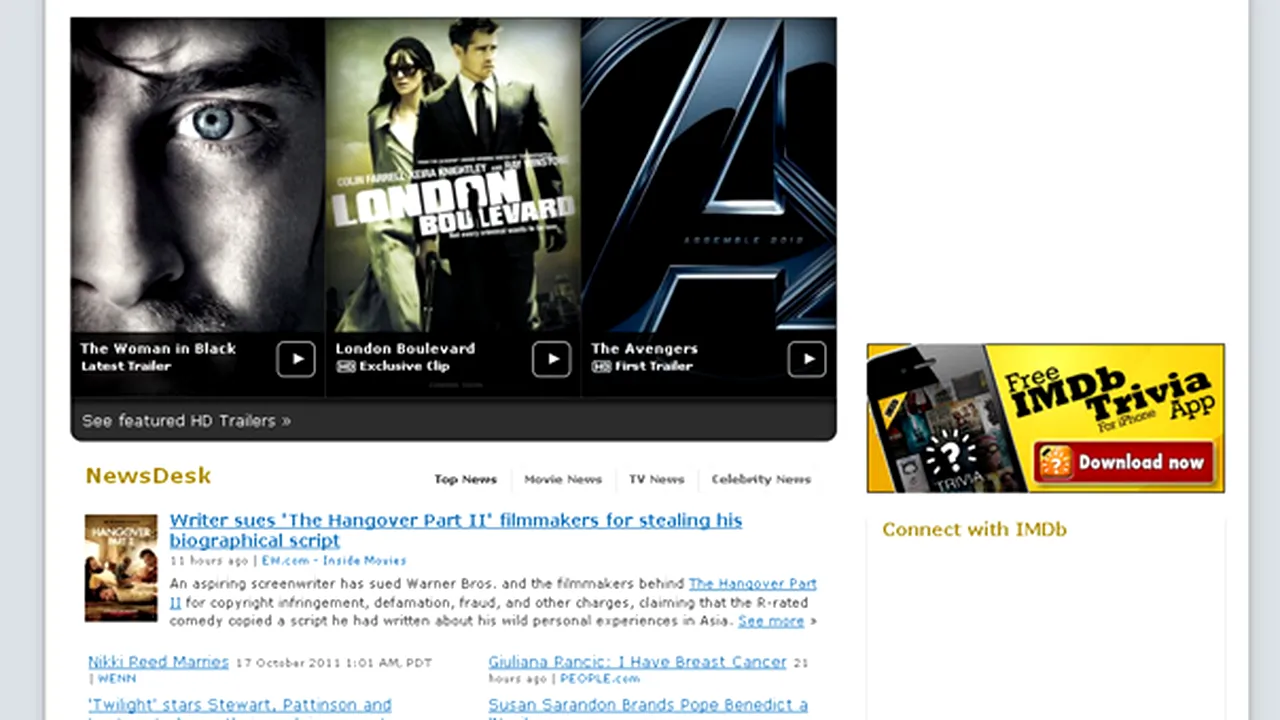Viewport: 1280px width, 720px height.
Task: Switch to the Top News tab
Action: pyautogui.click(x=465, y=479)
